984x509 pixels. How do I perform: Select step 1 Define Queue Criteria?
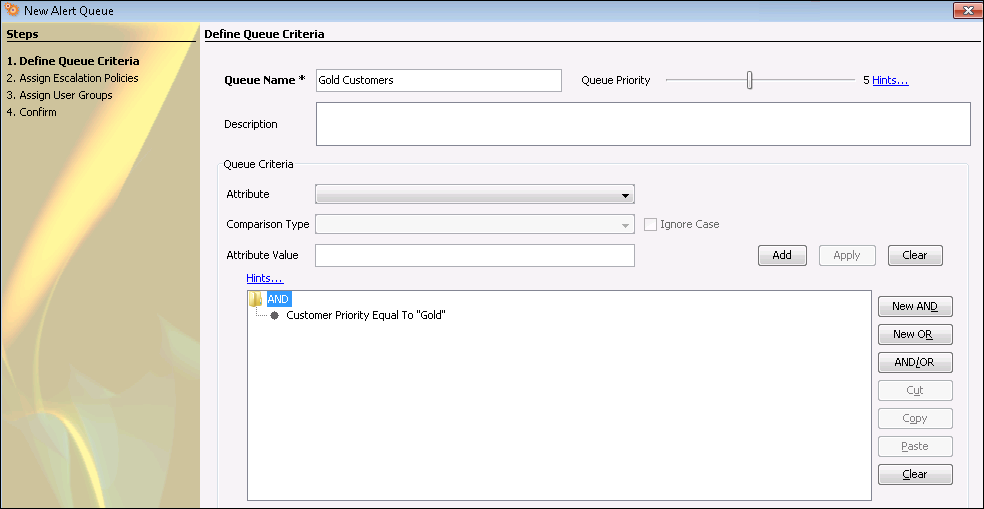[73, 62]
